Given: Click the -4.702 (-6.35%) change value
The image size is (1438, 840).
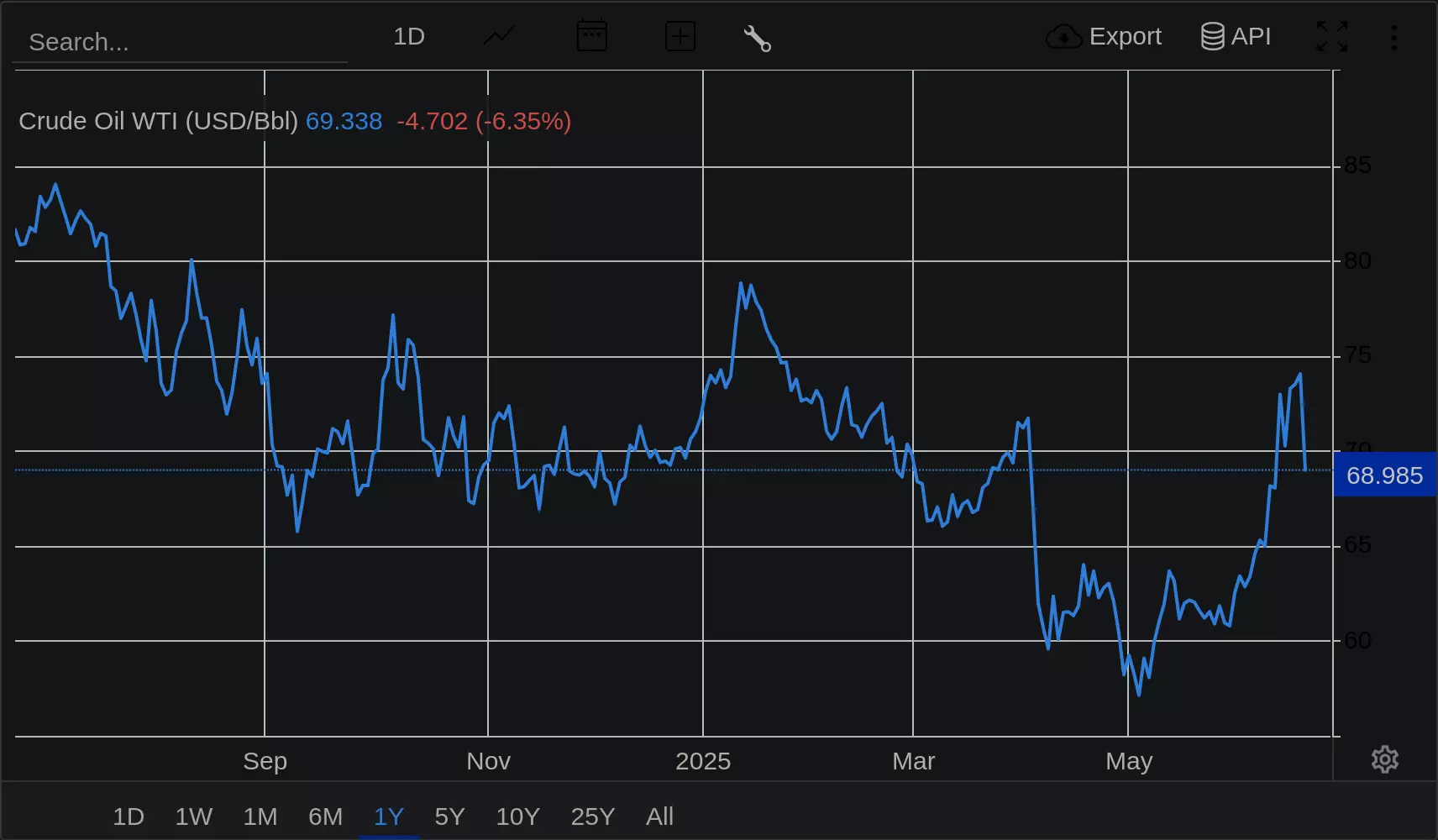Looking at the screenshot, I should pos(484,121).
